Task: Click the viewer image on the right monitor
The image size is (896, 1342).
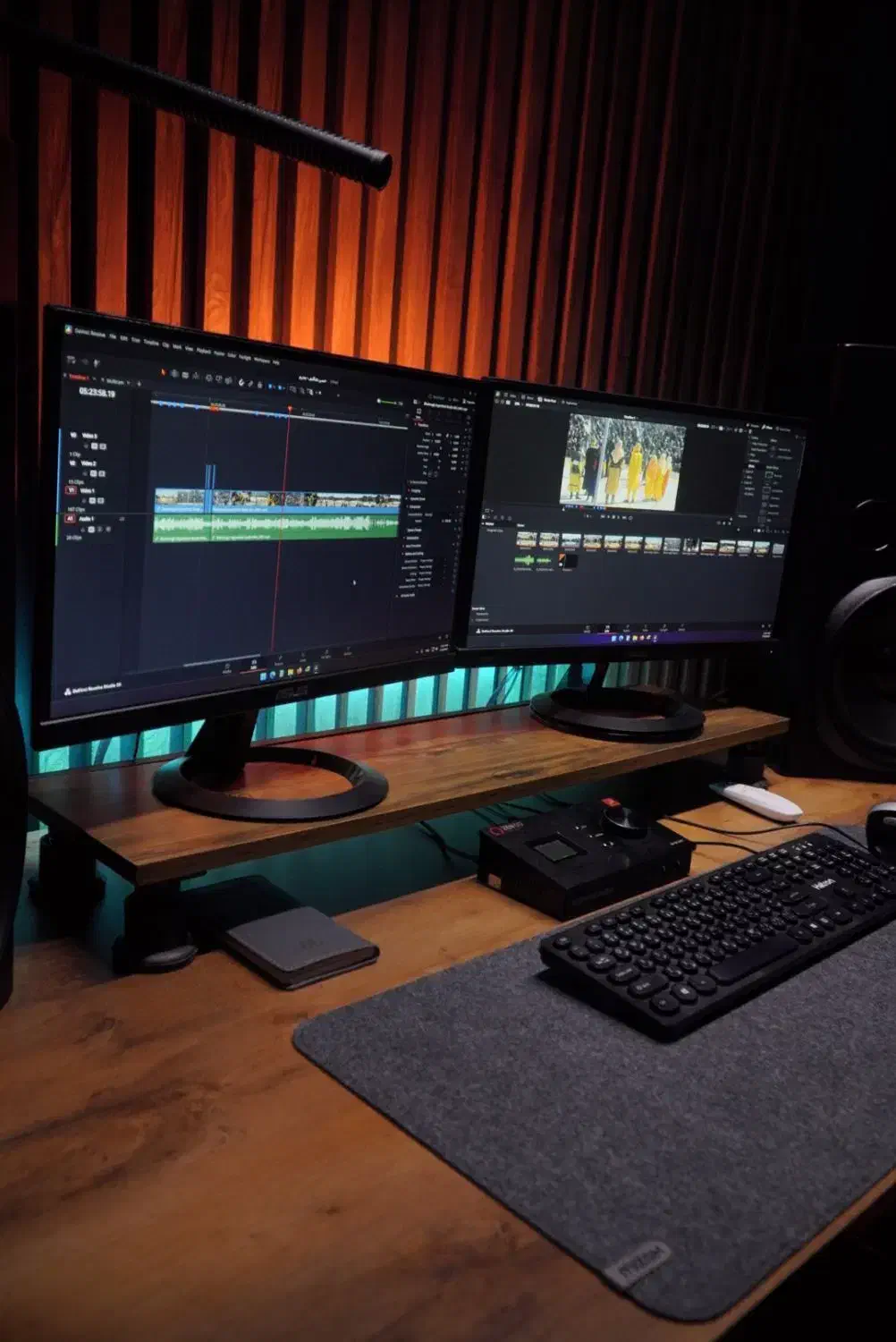Action: pos(623,462)
